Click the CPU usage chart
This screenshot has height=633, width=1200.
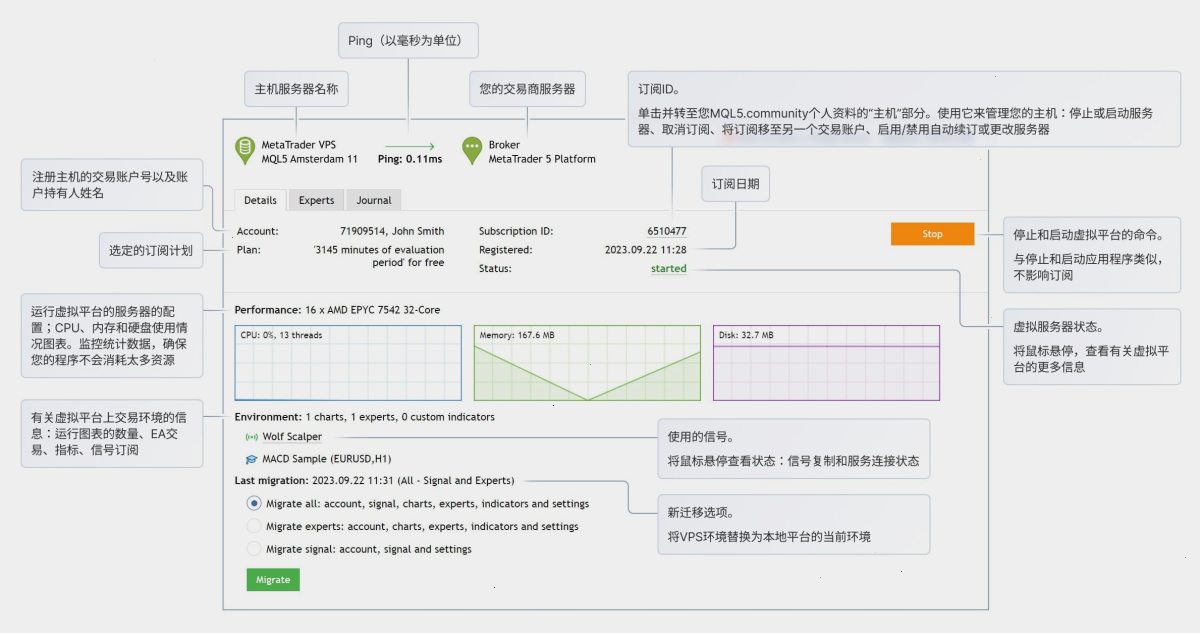point(348,363)
